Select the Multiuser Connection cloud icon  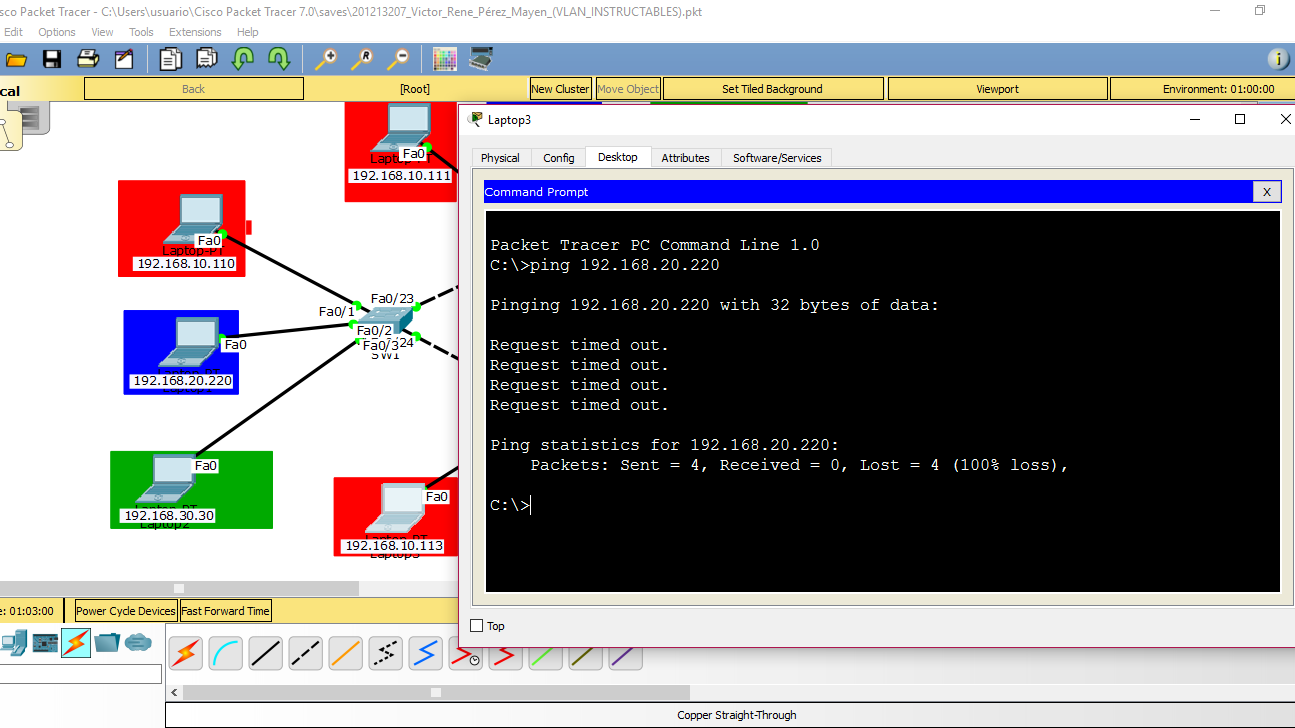point(138,643)
